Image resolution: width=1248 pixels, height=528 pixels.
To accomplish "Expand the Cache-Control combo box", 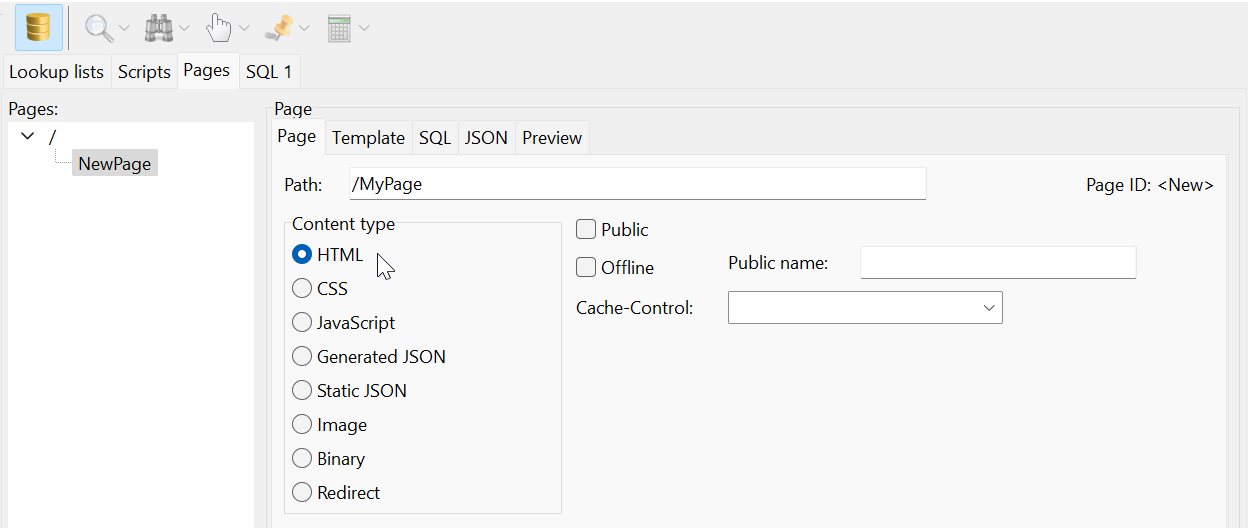I will click(989, 308).
